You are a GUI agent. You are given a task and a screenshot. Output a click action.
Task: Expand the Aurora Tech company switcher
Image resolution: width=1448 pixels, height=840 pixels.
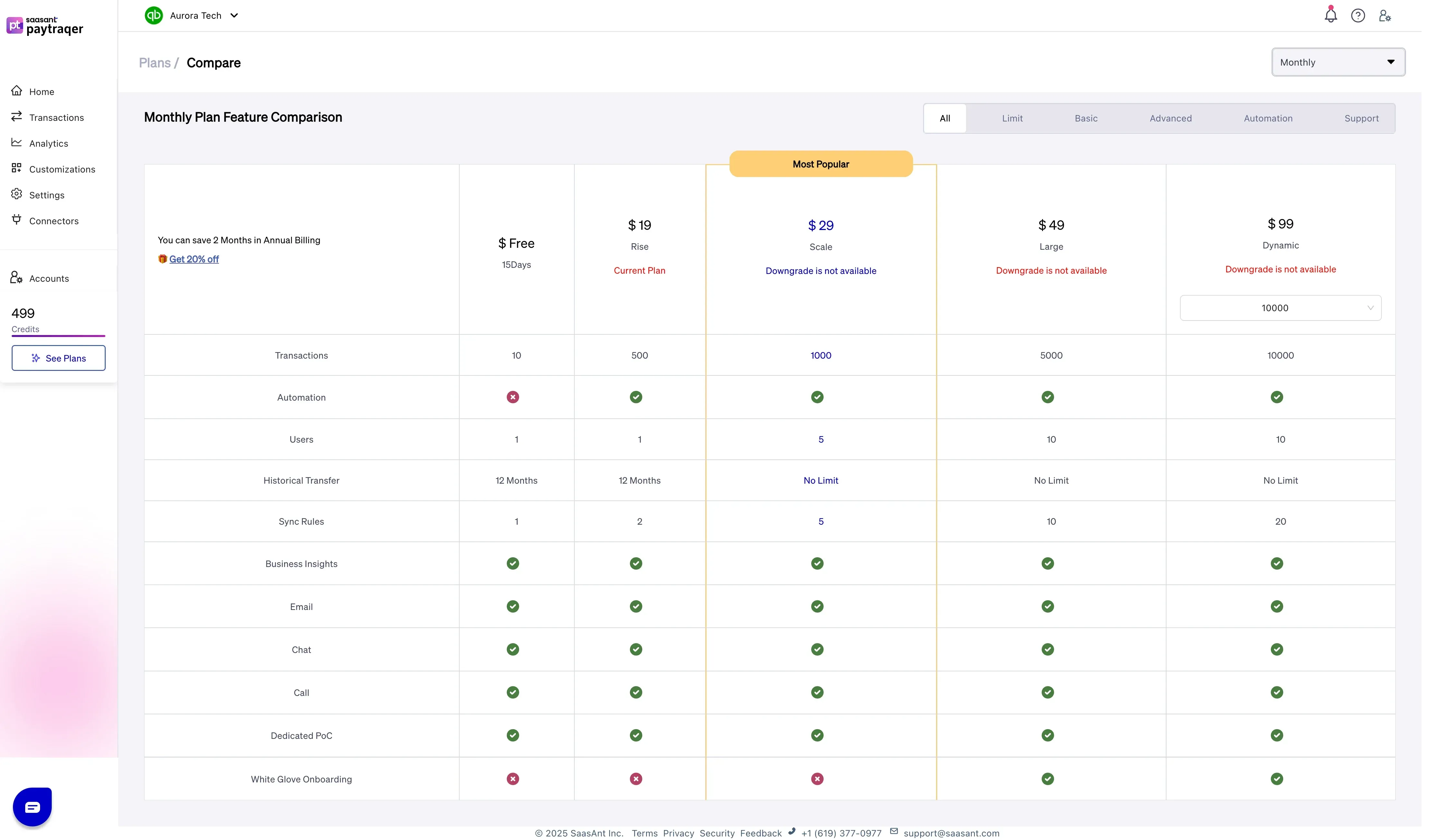pyautogui.click(x=234, y=16)
